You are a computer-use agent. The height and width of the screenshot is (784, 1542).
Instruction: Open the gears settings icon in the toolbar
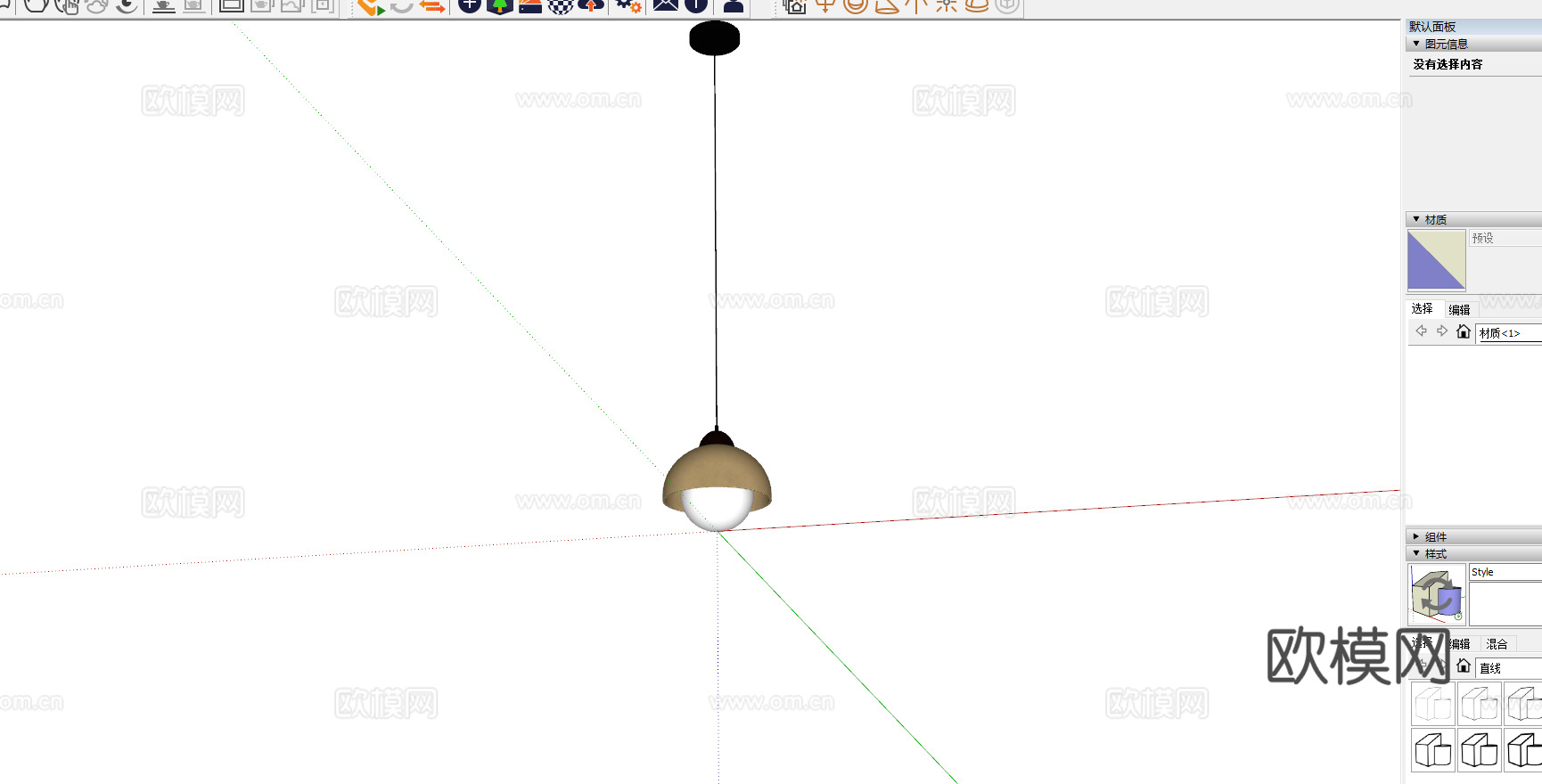[629, 5]
